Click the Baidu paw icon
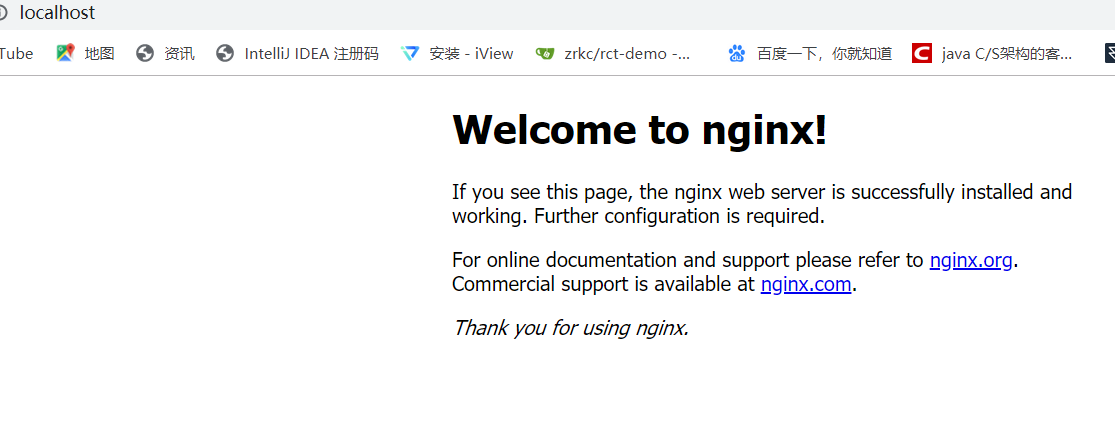 737,53
